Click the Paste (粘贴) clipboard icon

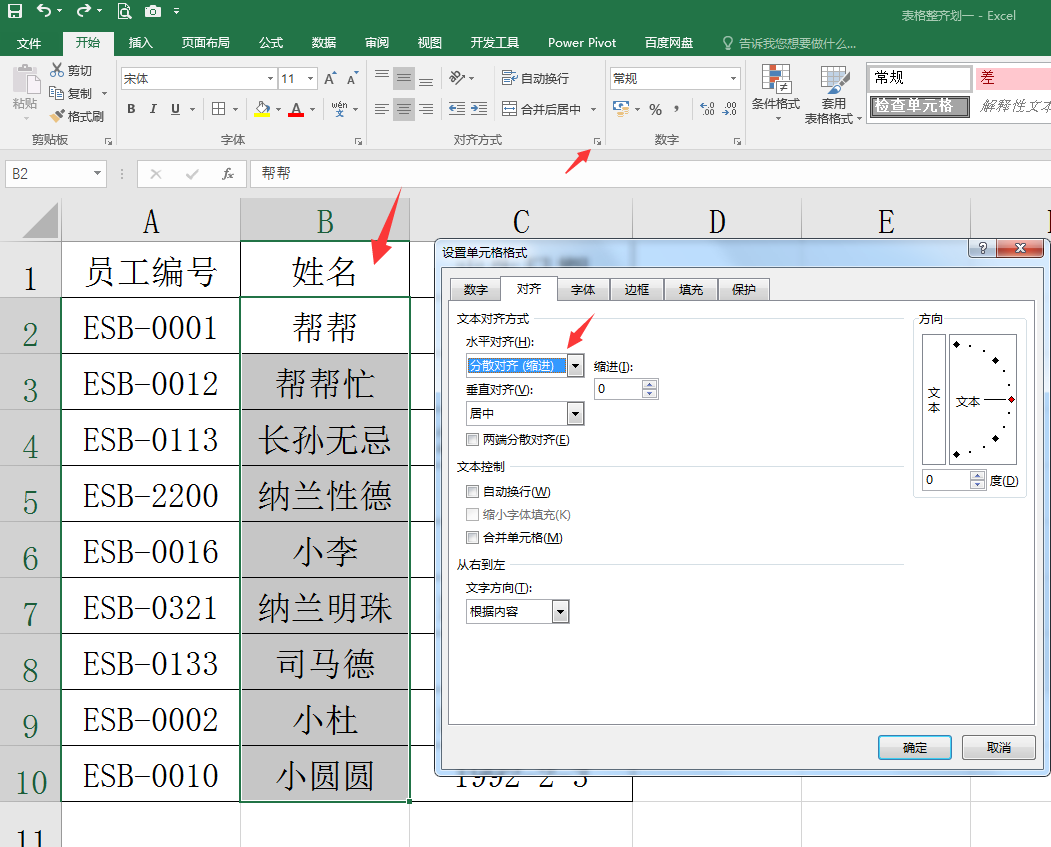[25, 80]
